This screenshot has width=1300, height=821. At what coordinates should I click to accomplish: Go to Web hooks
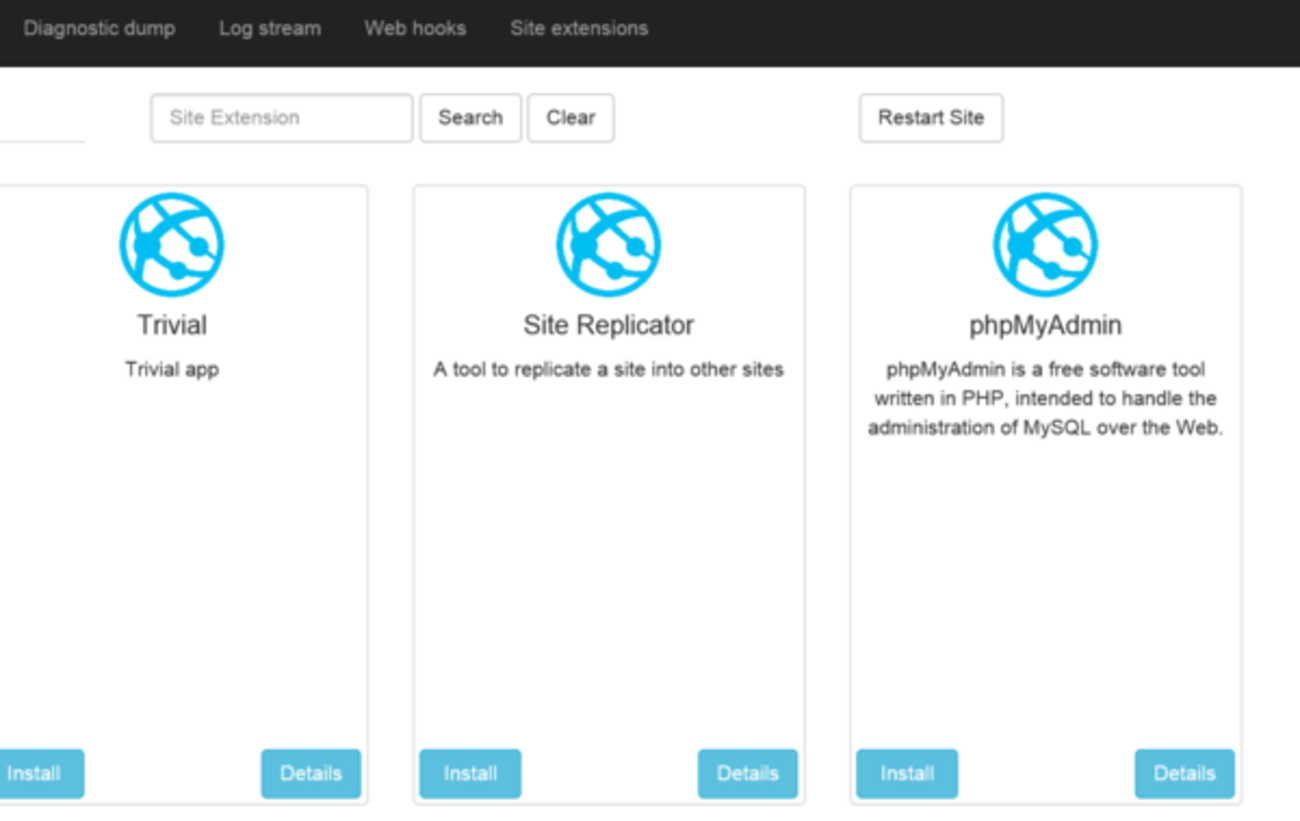pyautogui.click(x=415, y=28)
